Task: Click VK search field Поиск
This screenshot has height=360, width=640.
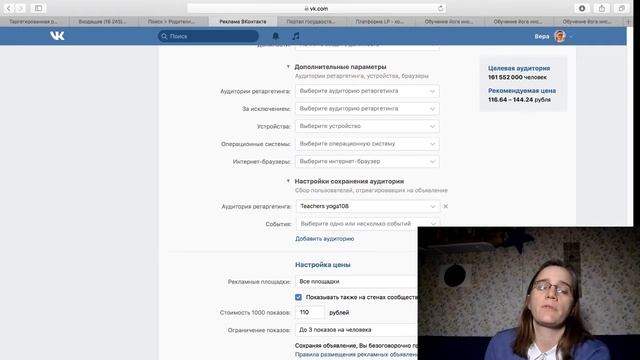Action: click(x=208, y=36)
